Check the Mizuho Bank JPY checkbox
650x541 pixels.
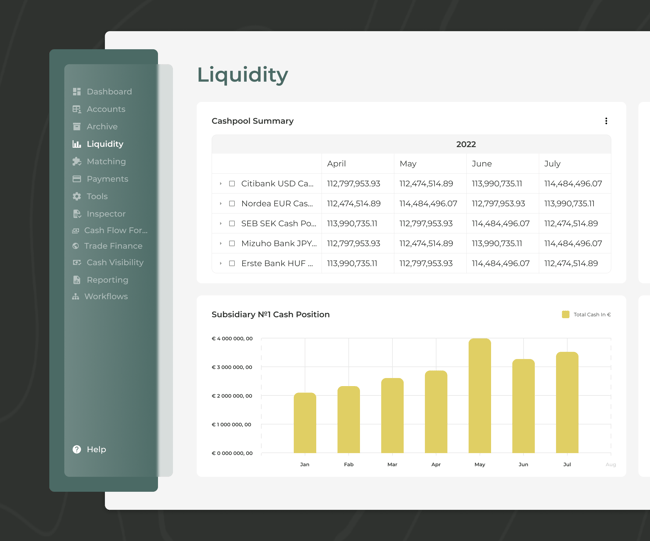[x=232, y=243]
